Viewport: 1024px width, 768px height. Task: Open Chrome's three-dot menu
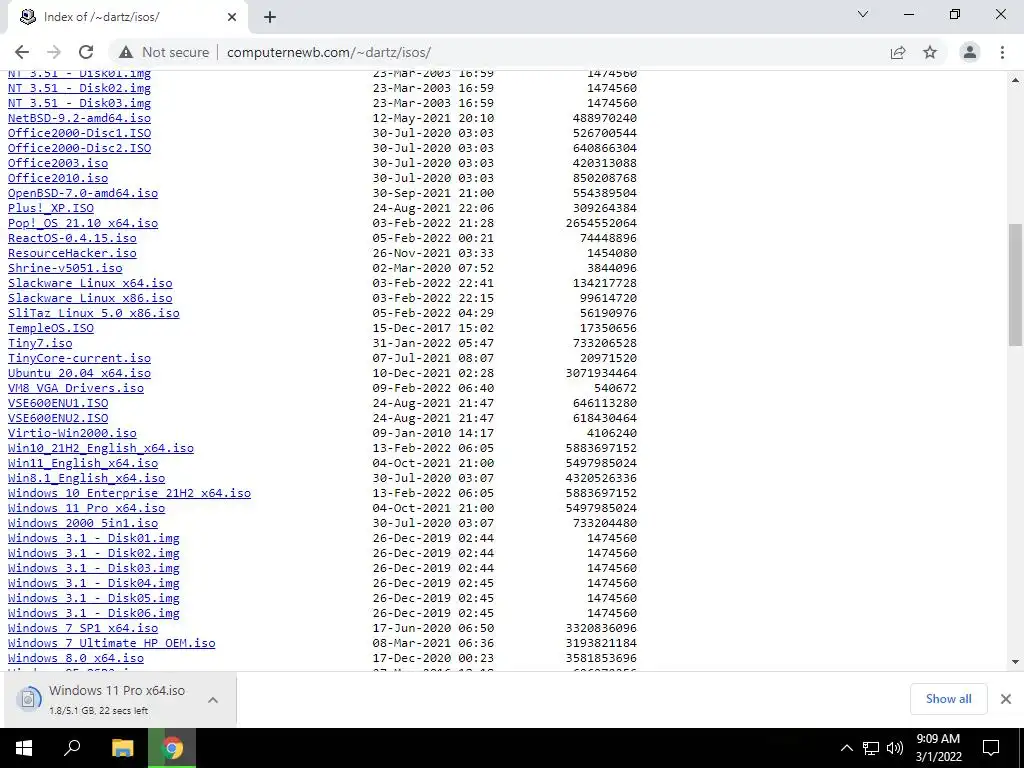tap(1002, 52)
